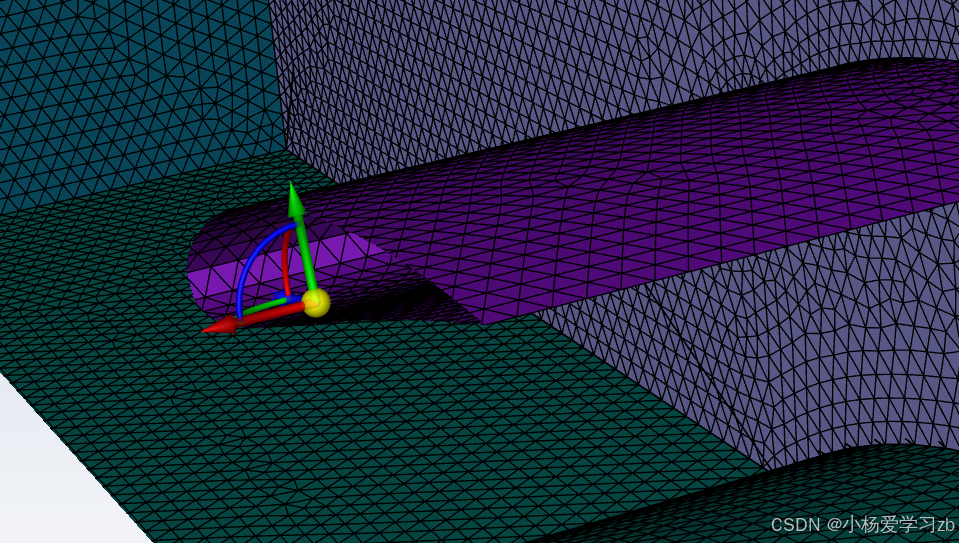Screen dimensions: 959x543
Task: Select the yellow origin sphere of the gizmo
Action: coord(316,302)
